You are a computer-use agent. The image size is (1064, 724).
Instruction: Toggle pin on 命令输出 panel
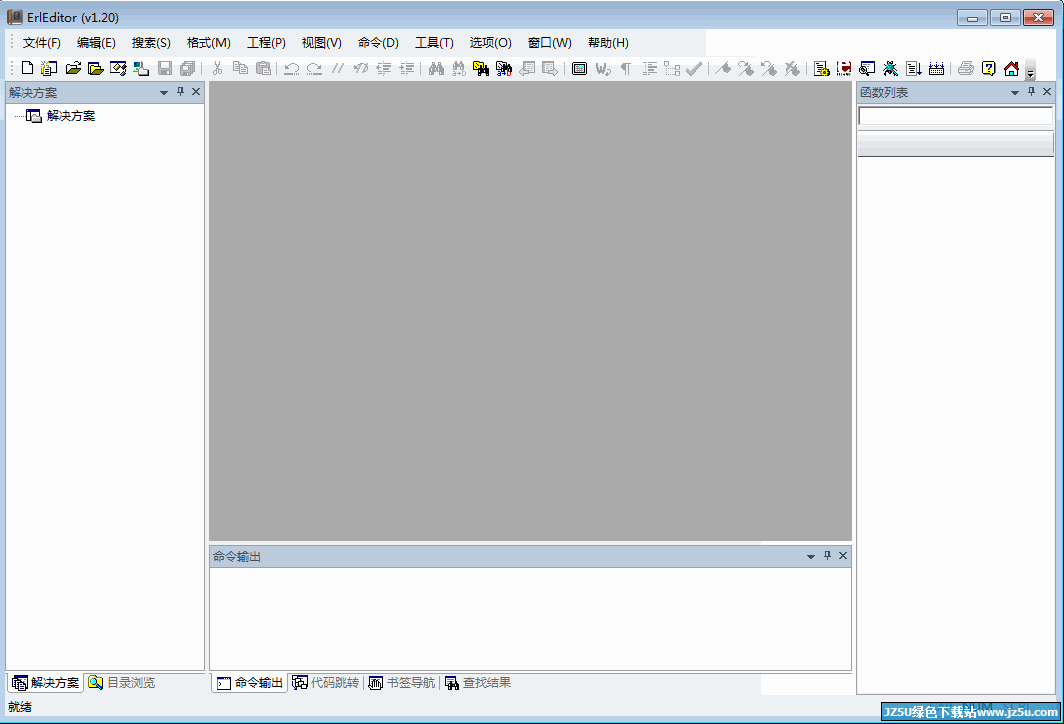pos(827,556)
